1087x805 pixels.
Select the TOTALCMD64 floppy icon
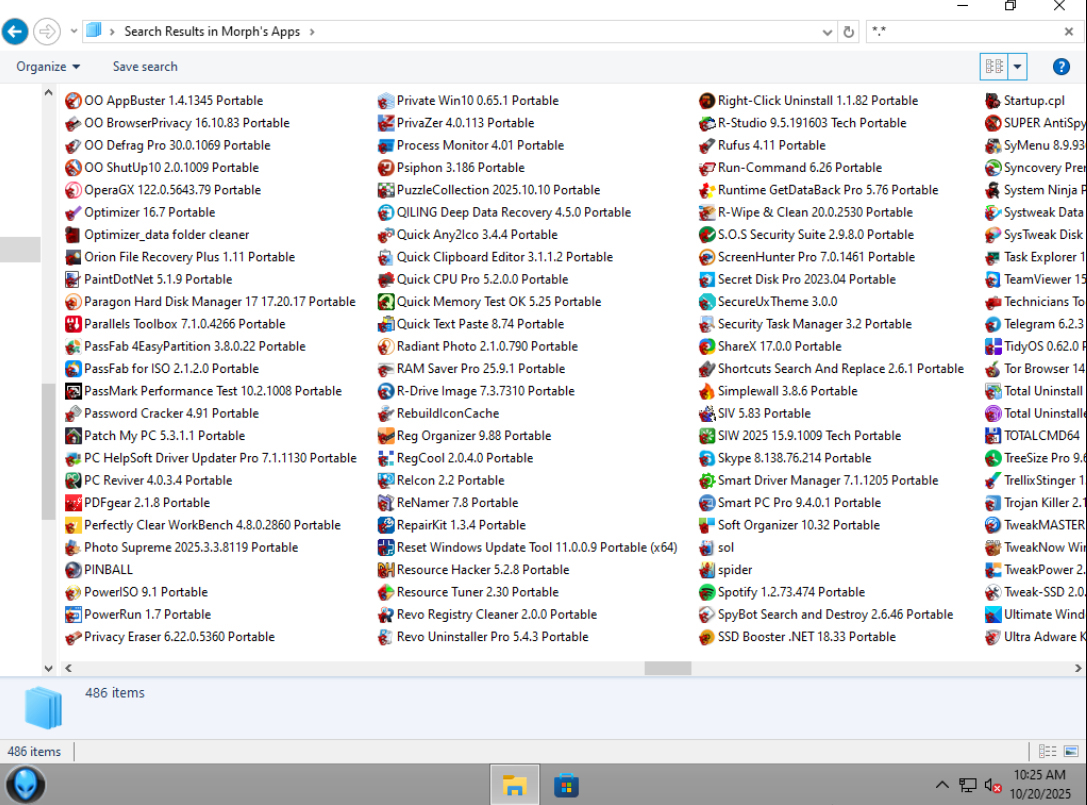pos(993,435)
